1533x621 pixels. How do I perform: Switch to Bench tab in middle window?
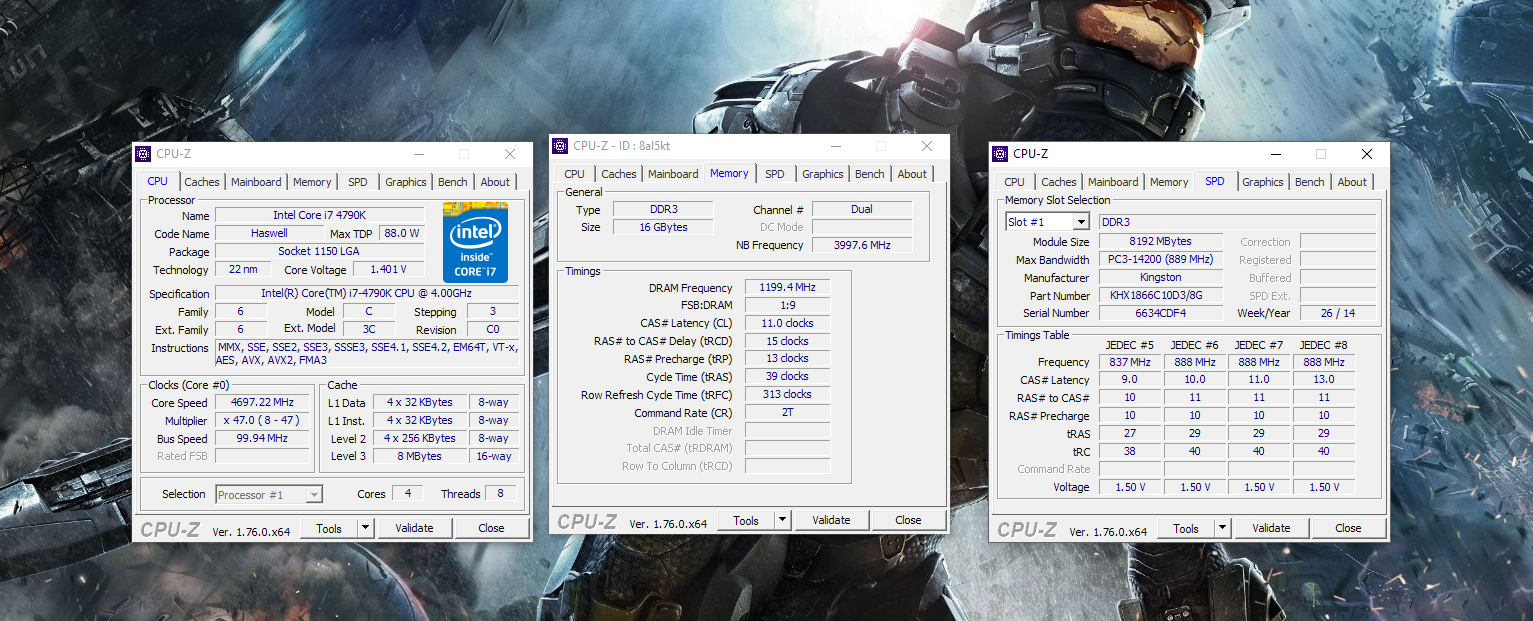tap(870, 174)
